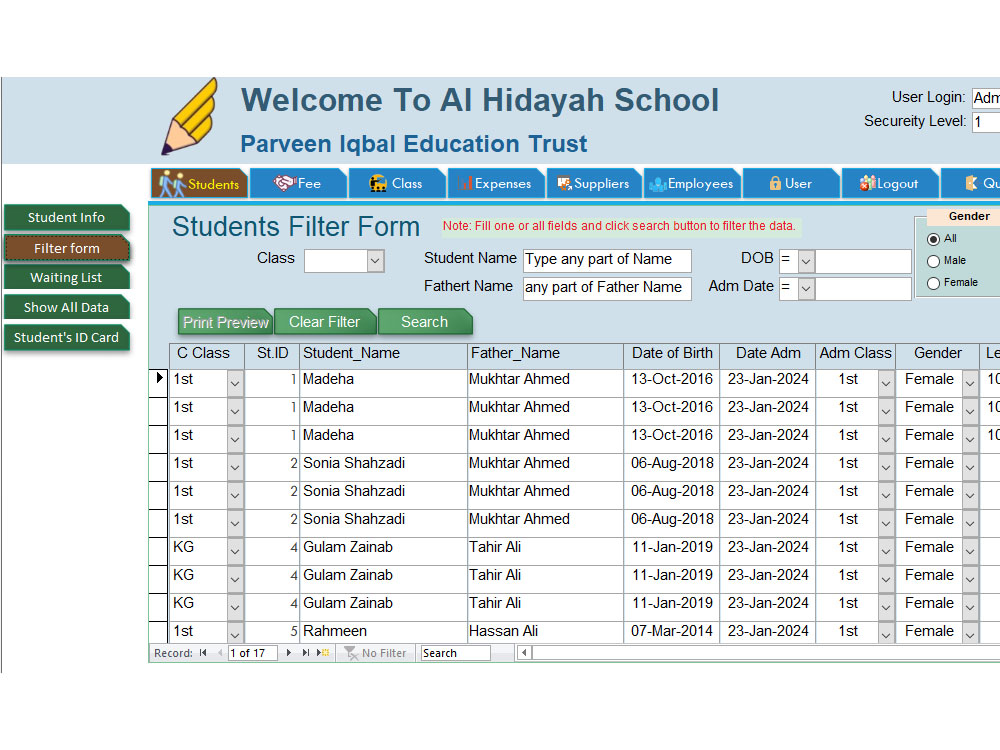Jump to last record arrow
This screenshot has height=750, width=1000.
coord(305,652)
